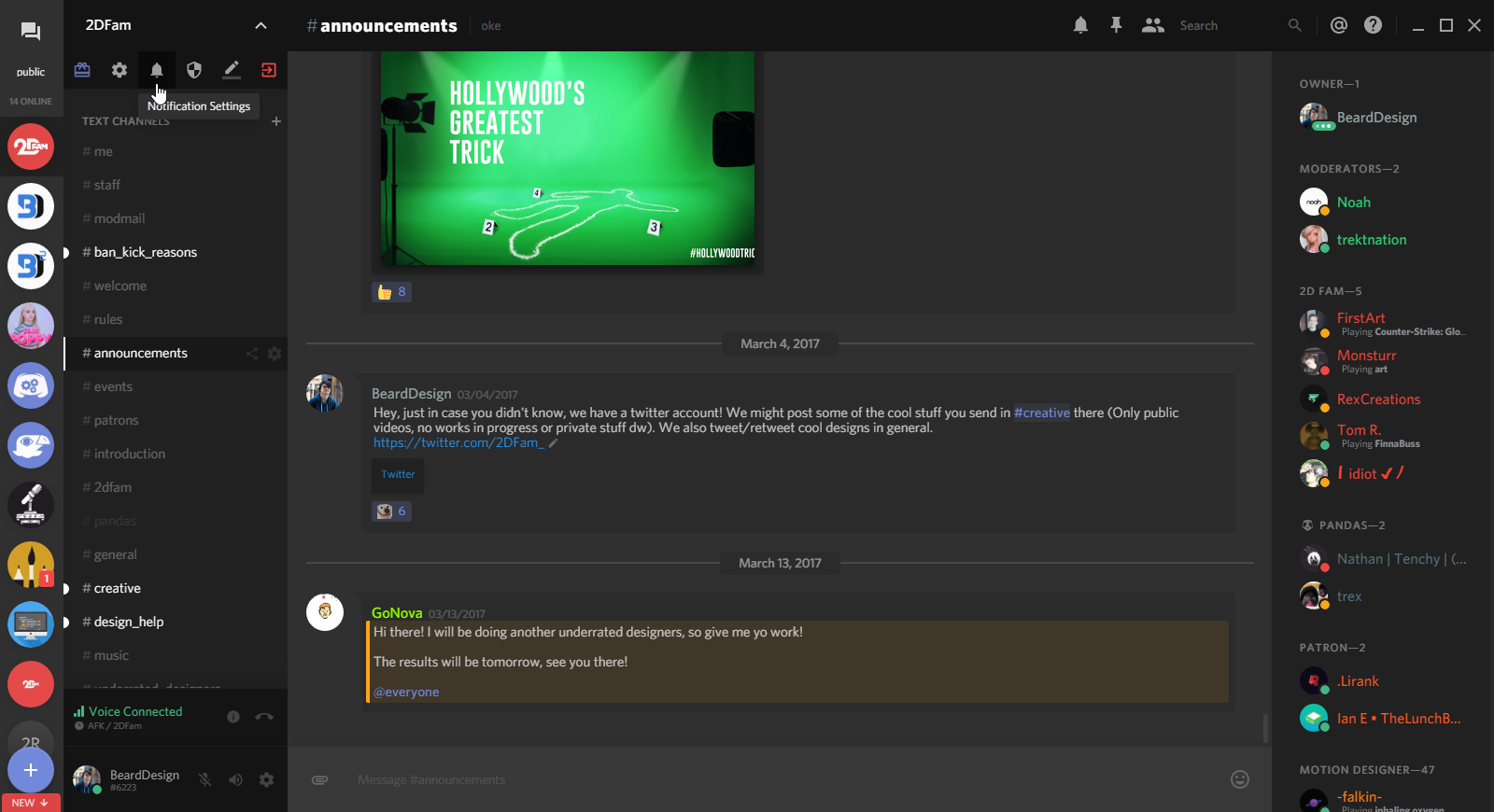Open the #music channel
Screen dimensions: 1494x812
[175, 655]
